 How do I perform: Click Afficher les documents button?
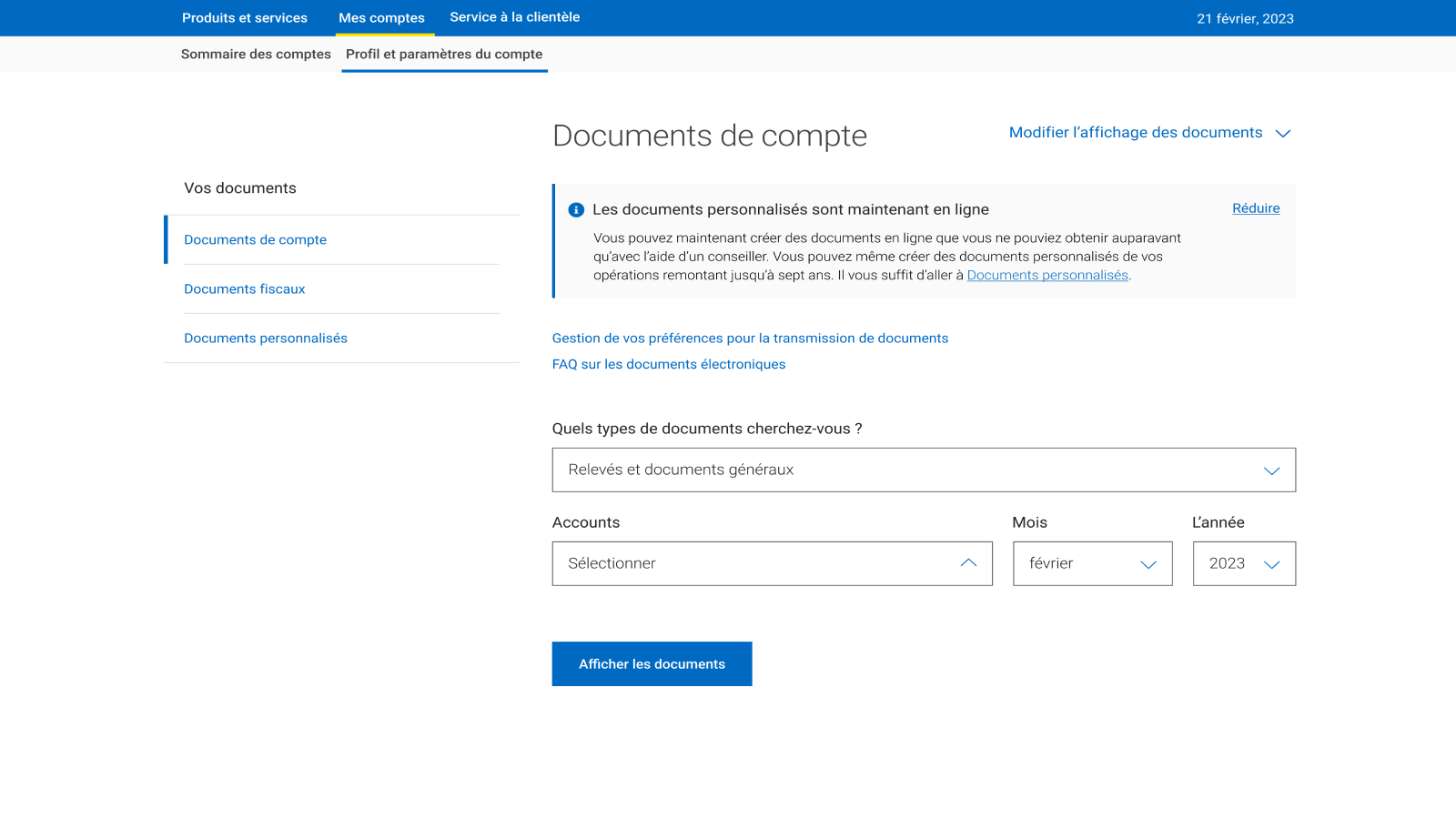click(x=652, y=664)
